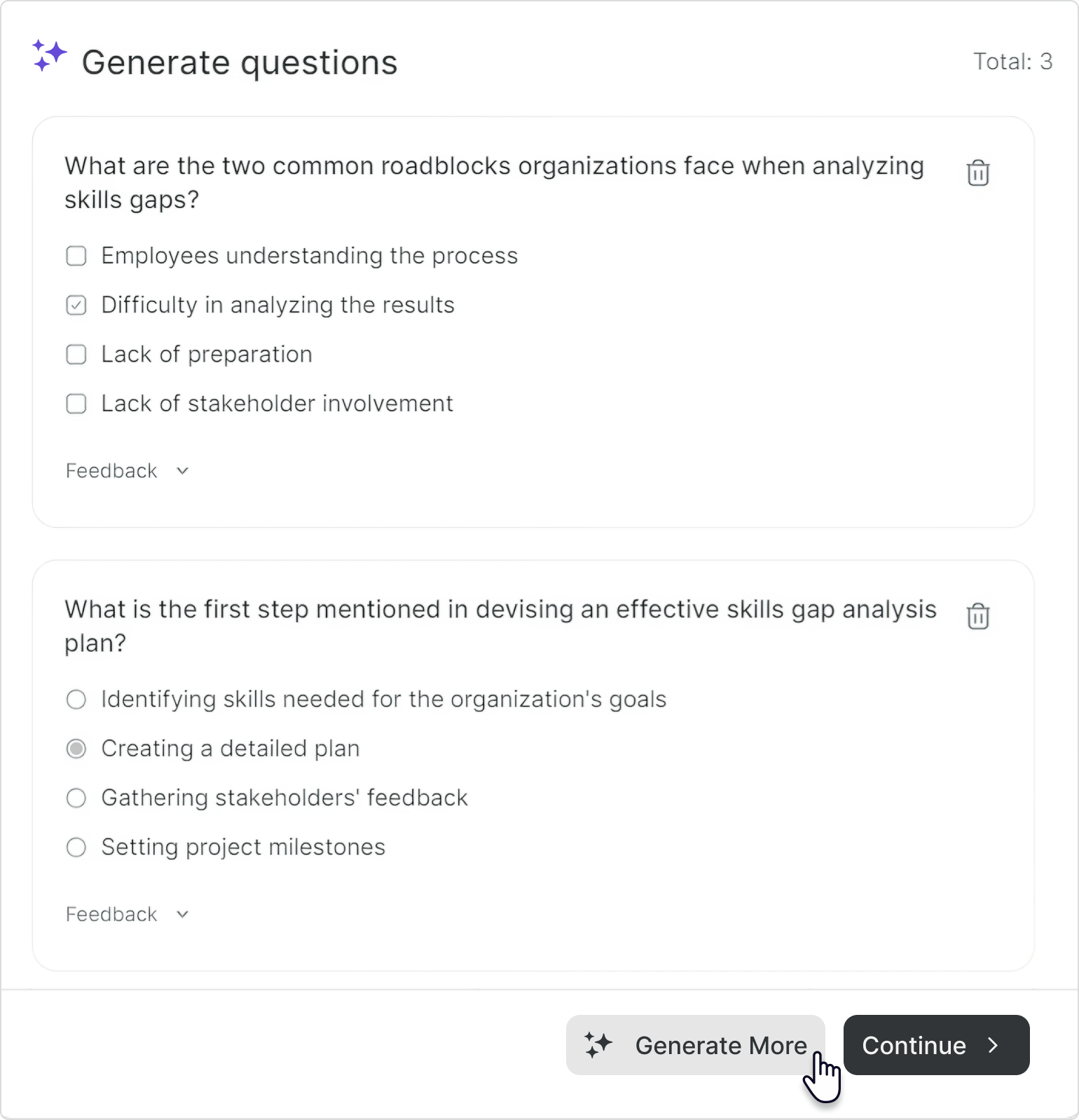Select the Gathering stakeholders' feedback option

coord(76,798)
